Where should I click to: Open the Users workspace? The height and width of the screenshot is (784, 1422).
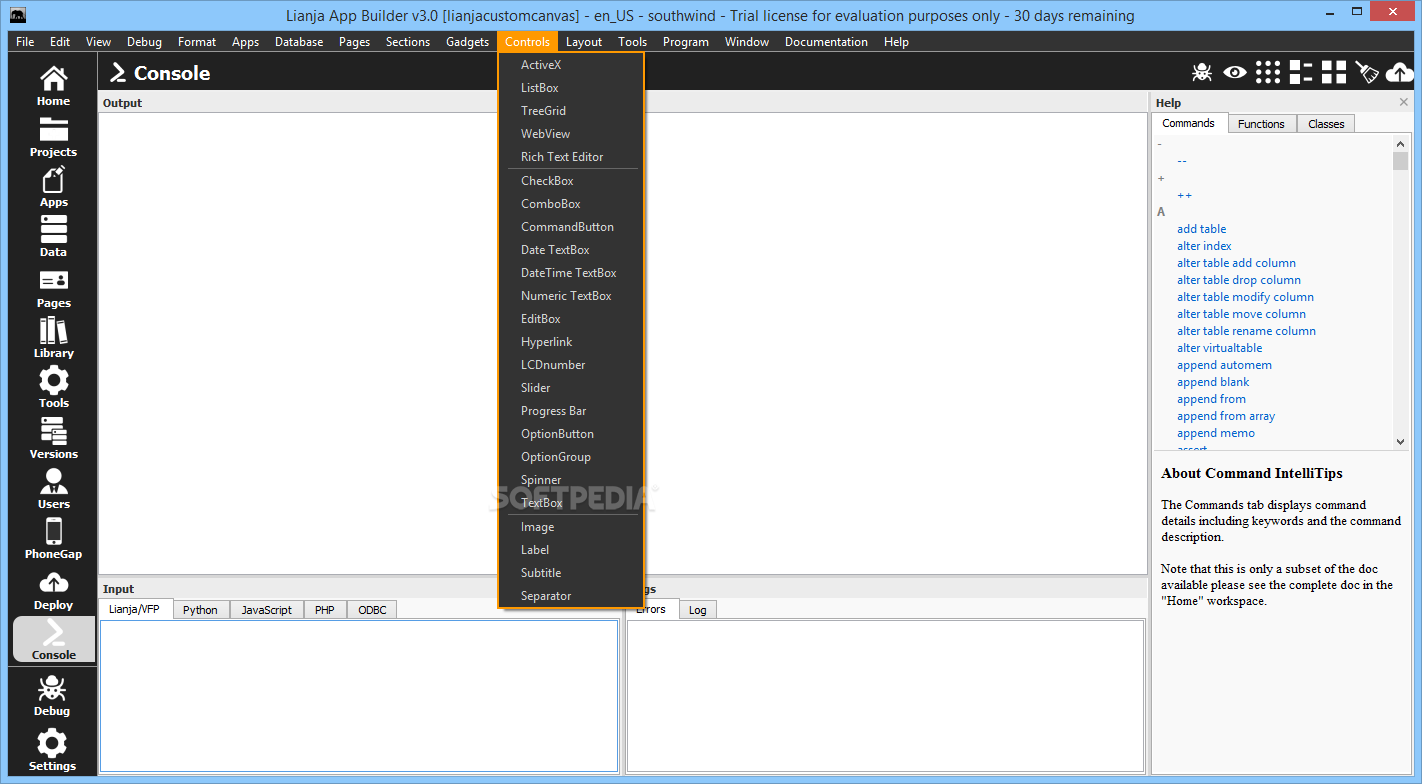click(x=53, y=489)
